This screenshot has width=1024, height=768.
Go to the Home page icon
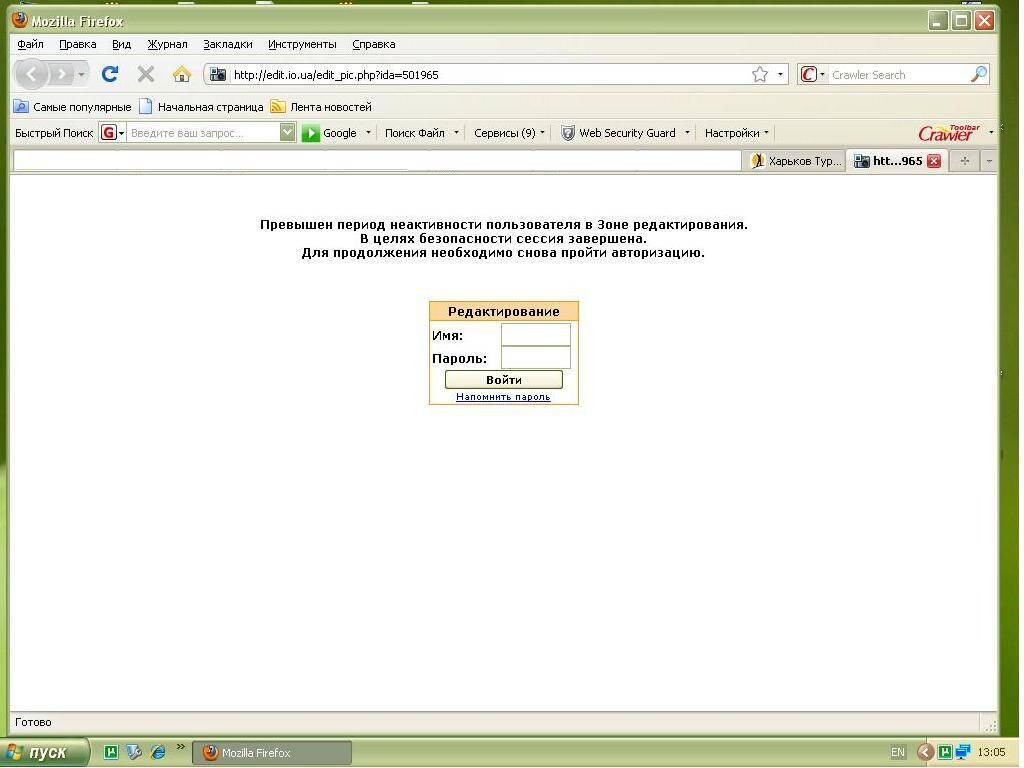coord(181,74)
